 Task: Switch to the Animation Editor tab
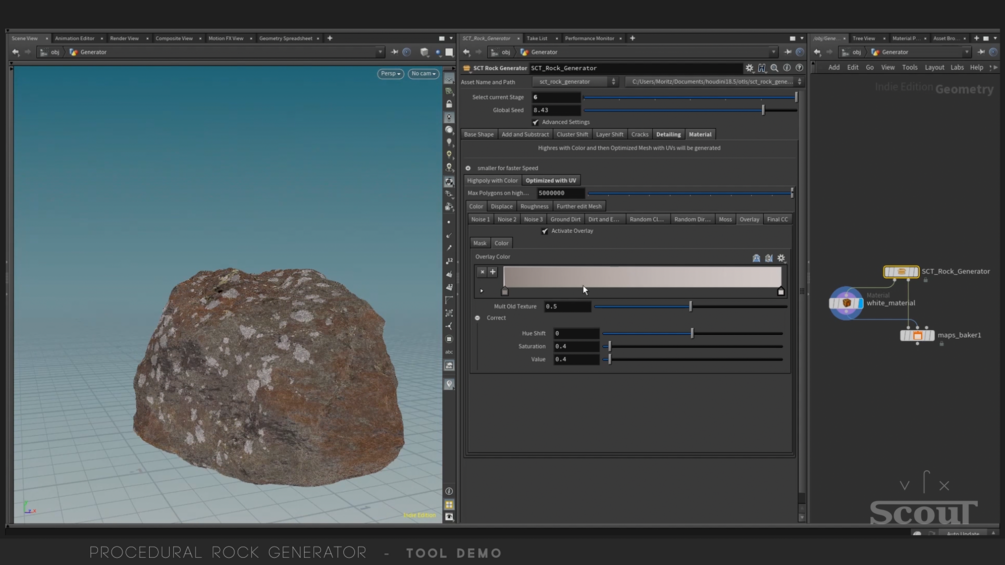click(75, 38)
